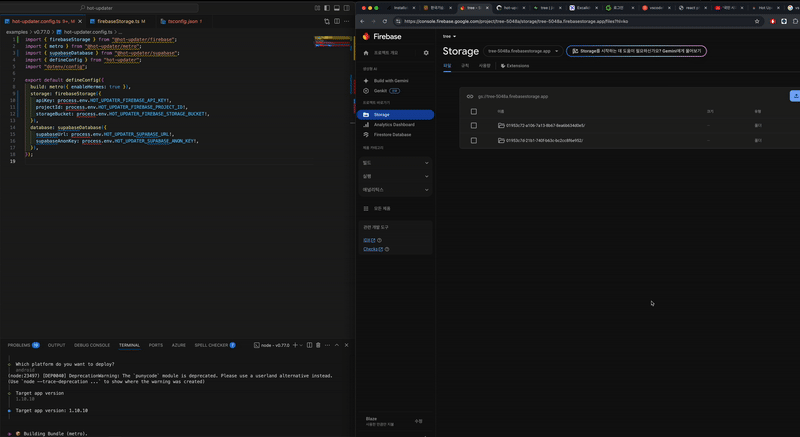
Task: Click the VS Code minimap code preview
Action: click(x=333, y=41)
